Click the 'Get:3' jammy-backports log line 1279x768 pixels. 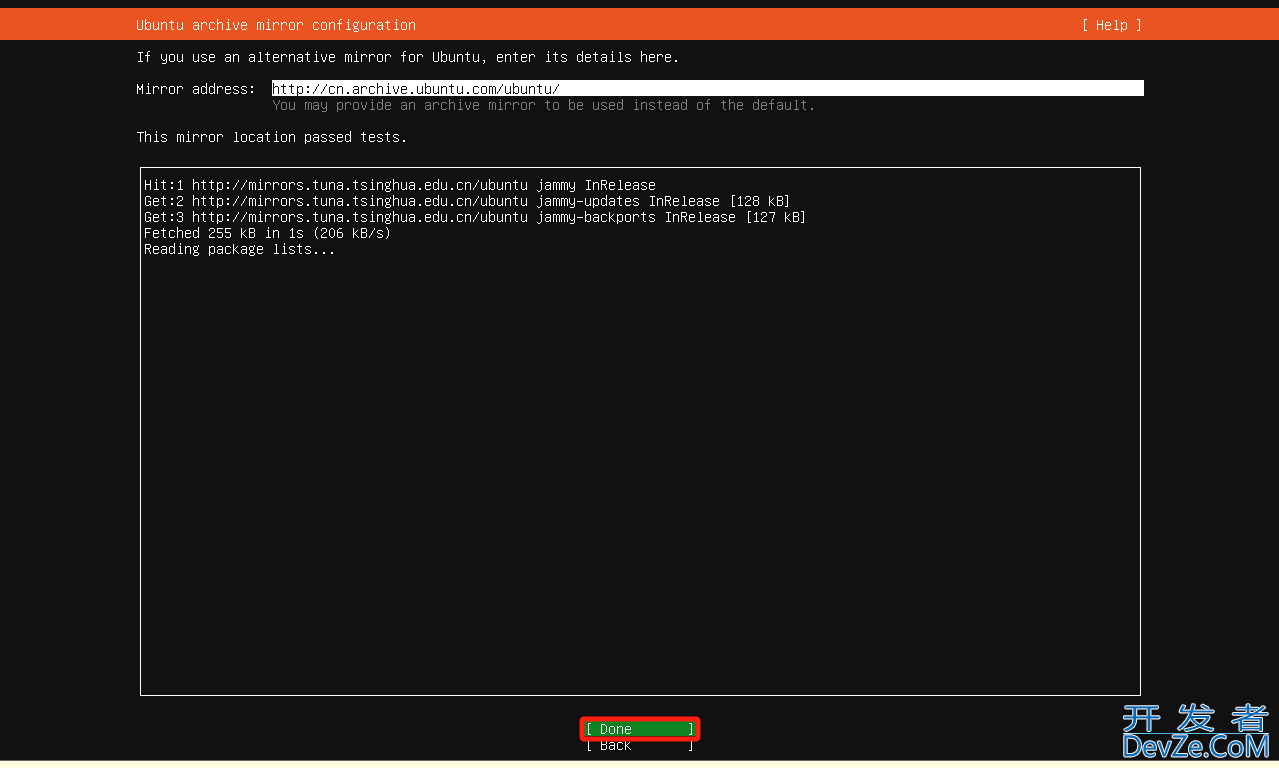click(475, 217)
